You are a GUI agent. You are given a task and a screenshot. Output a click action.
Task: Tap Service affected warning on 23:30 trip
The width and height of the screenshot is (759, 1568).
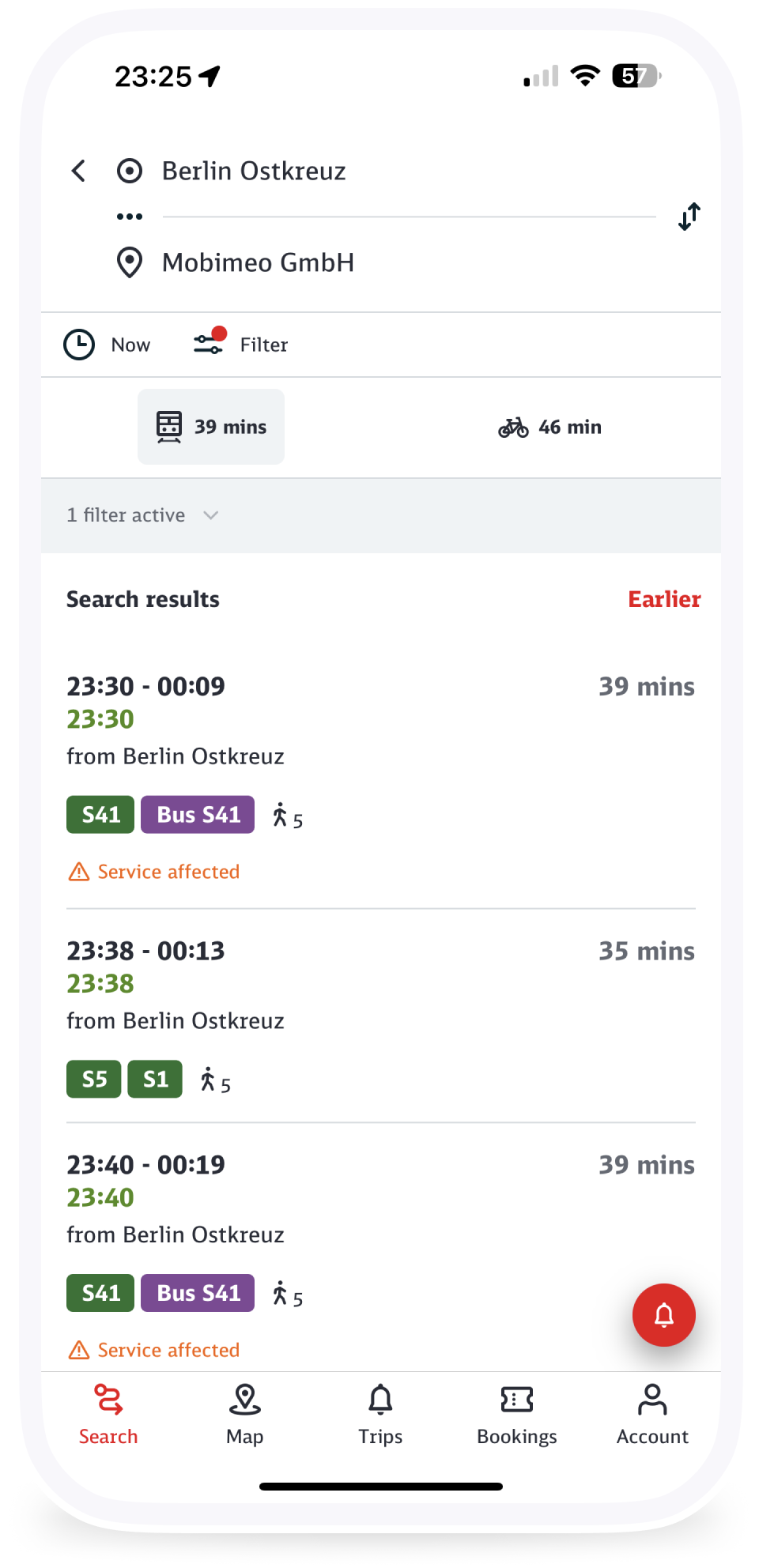(x=154, y=872)
